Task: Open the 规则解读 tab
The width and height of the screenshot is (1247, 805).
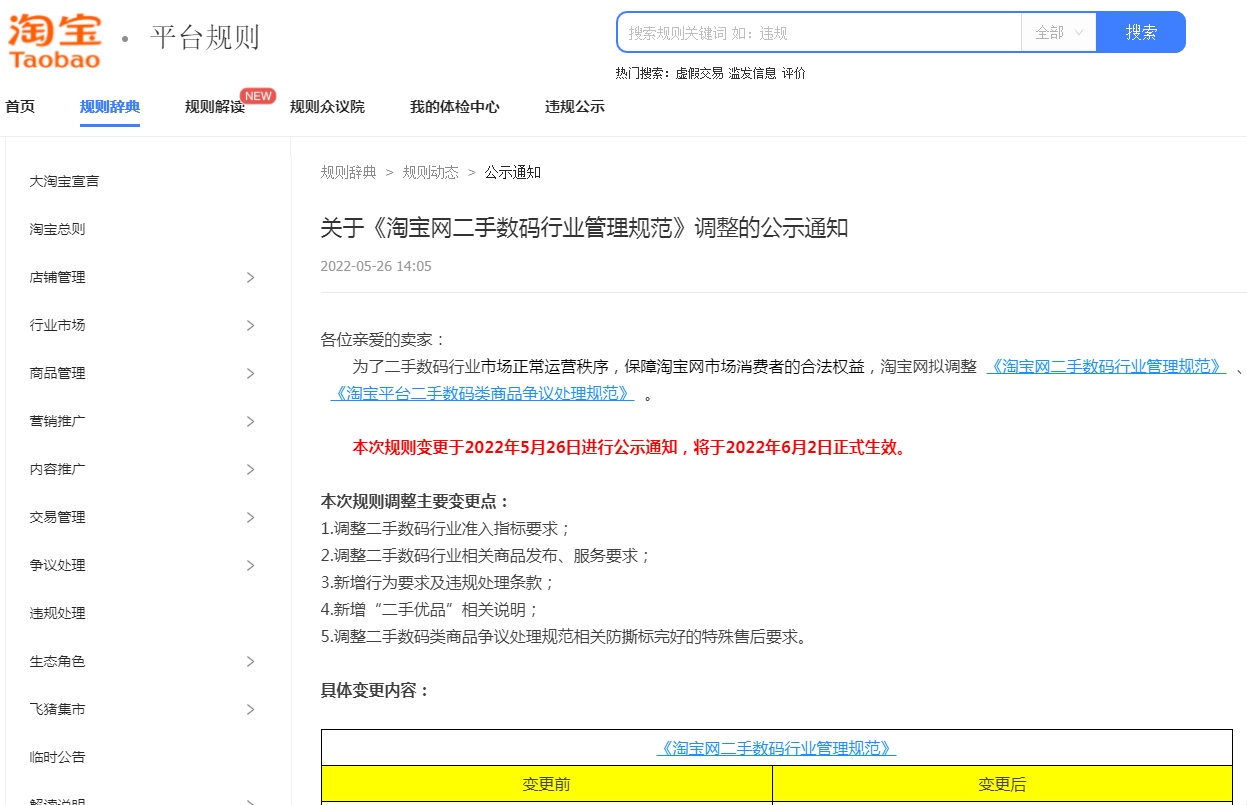Action: tap(215, 107)
